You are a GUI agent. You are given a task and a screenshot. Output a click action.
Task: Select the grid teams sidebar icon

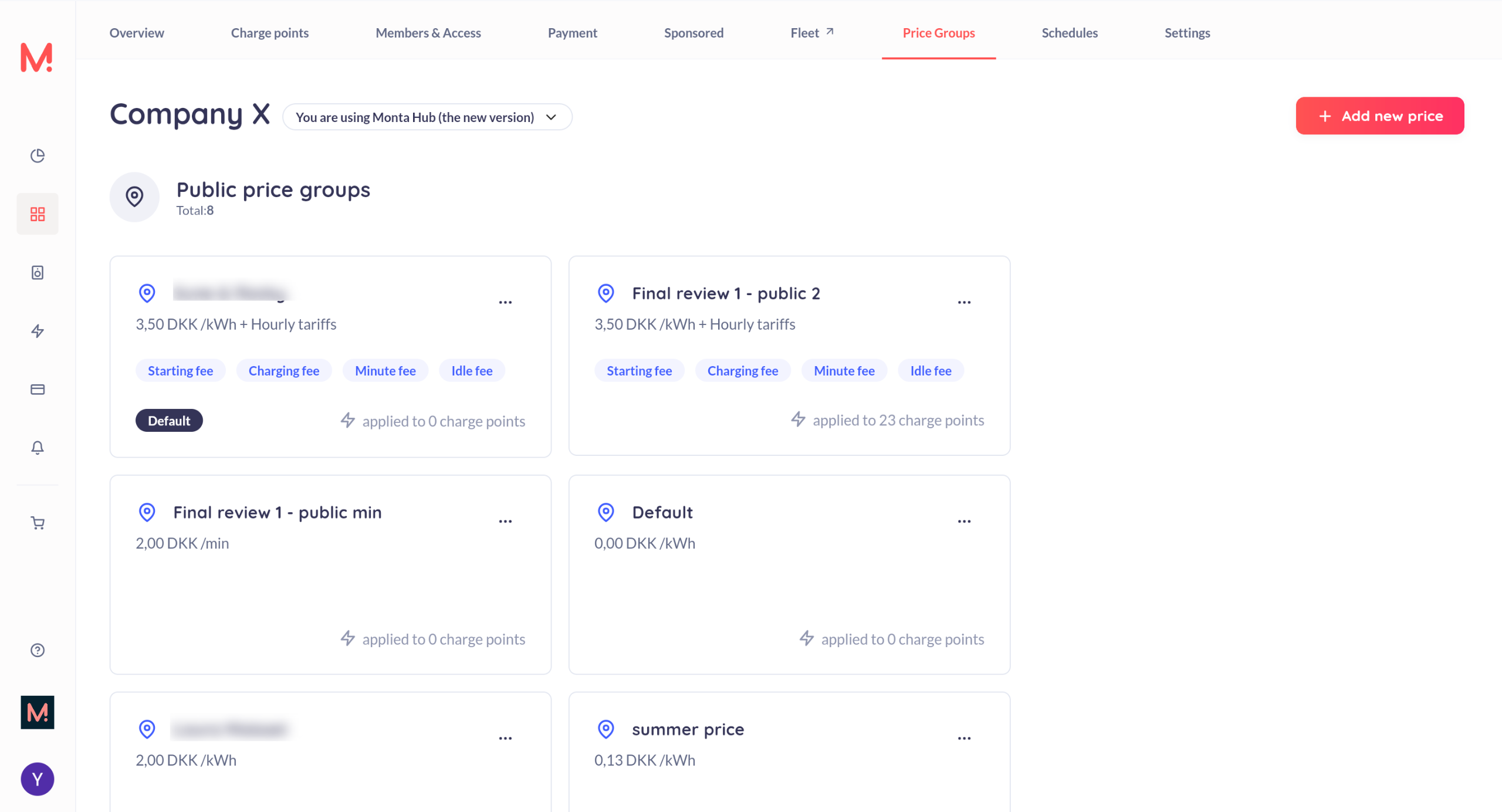point(38,214)
